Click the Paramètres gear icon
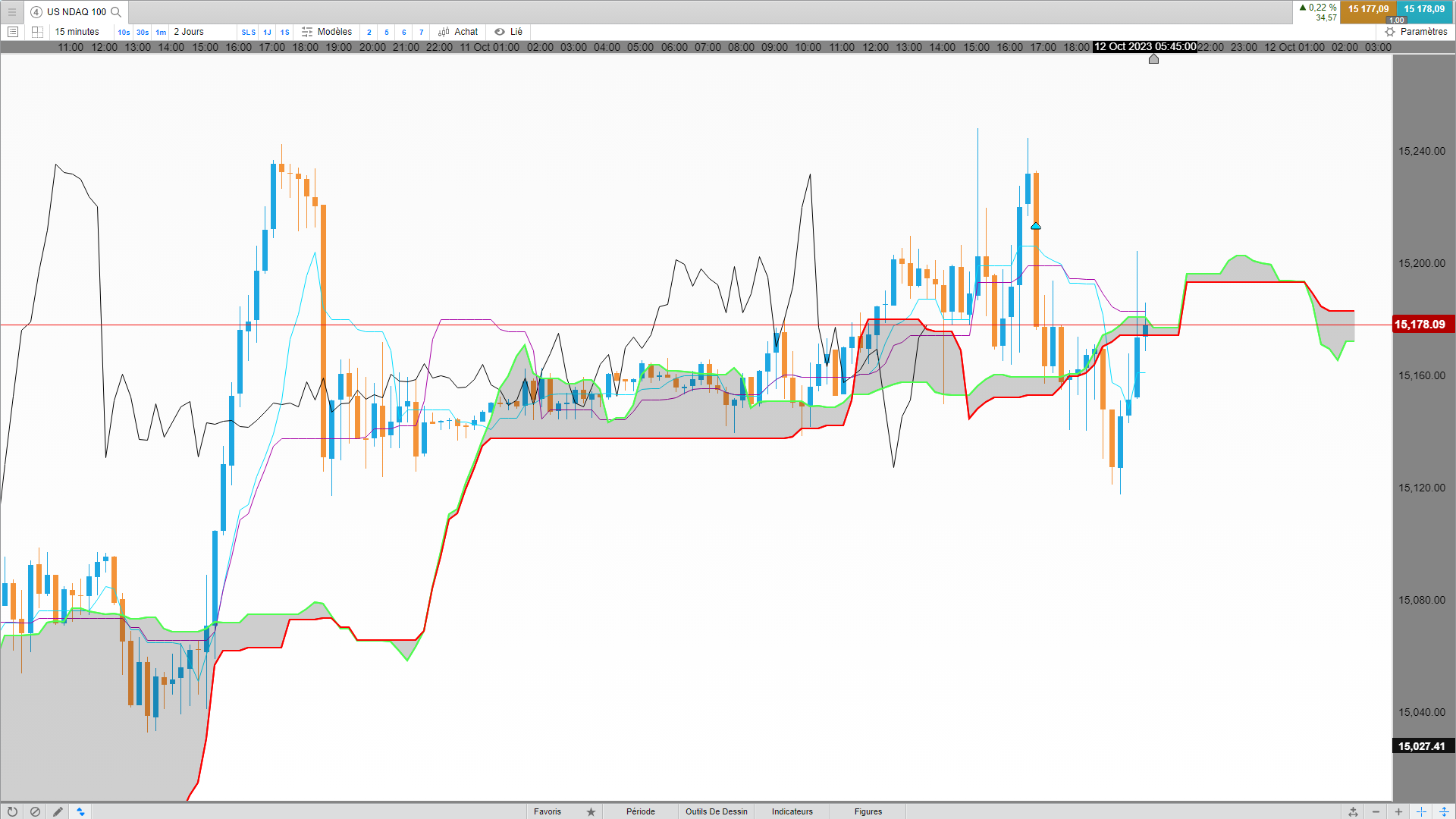Image resolution: width=1456 pixels, height=819 pixels. click(1390, 32)
